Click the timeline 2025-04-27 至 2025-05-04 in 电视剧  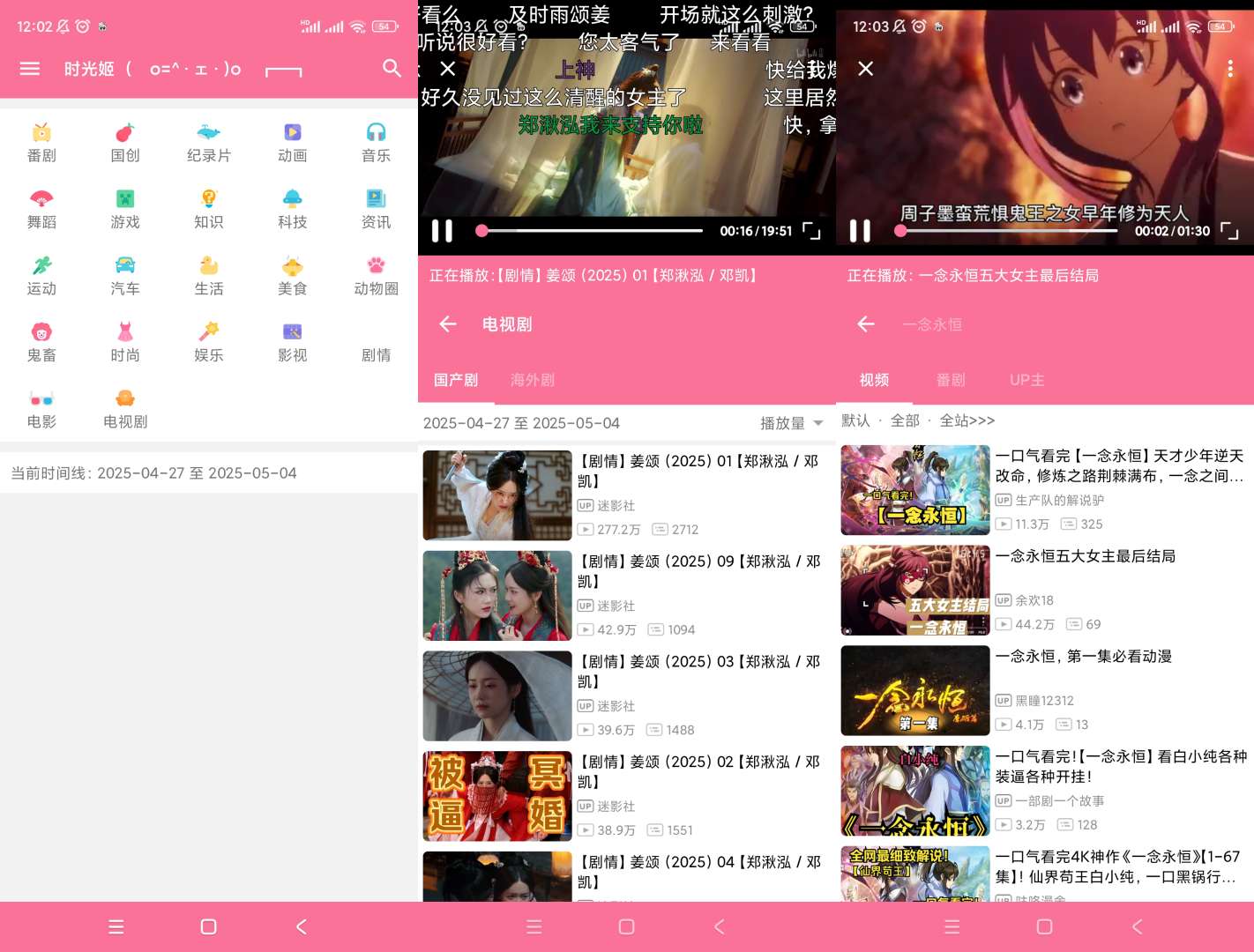(x=521, y=423)
